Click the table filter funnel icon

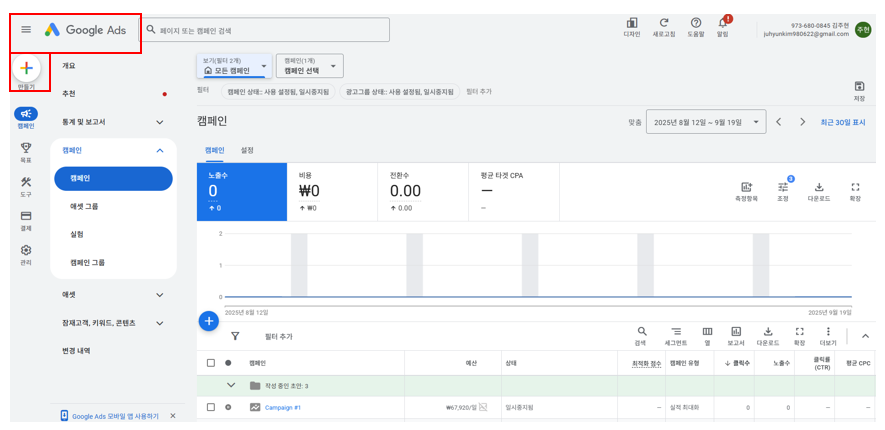pyautogui.click(x=235, y=336)
